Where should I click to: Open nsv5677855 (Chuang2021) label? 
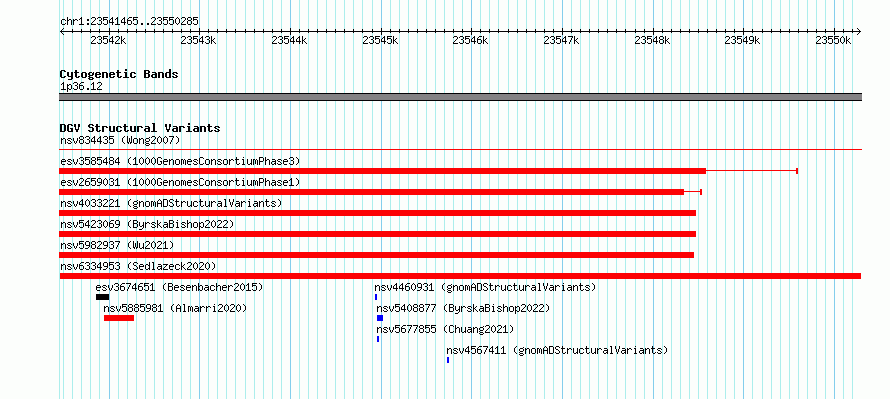[446, 329]
